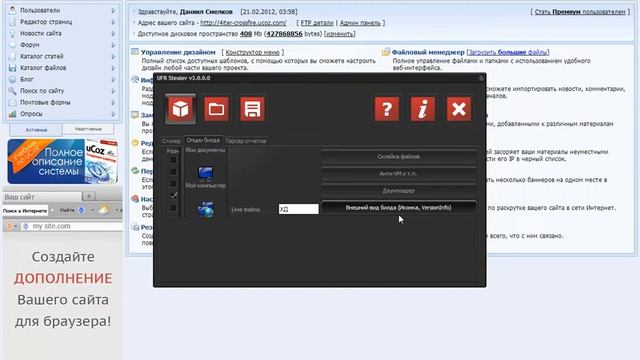Click the Поиск по сайту magnifier icon
This screenshot has height=360, width=640.
13,91
